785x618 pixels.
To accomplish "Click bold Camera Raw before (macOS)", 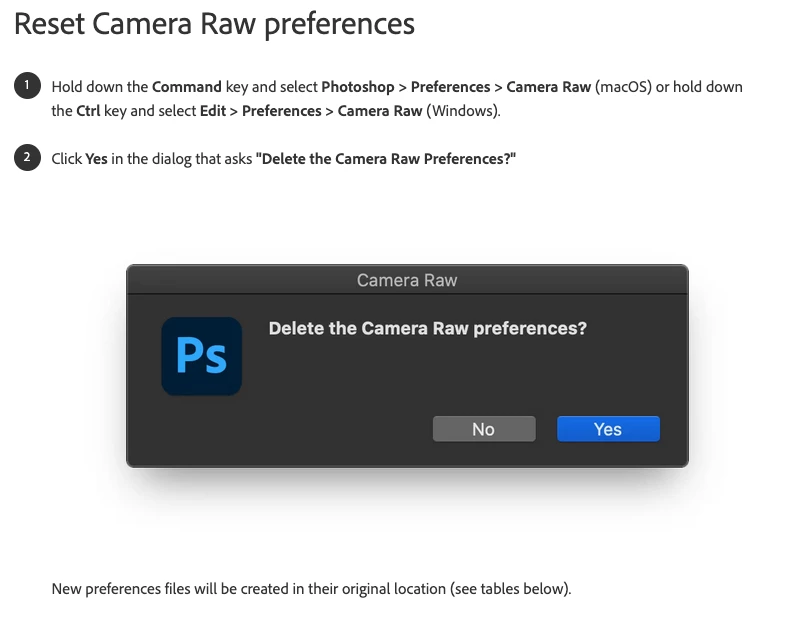I will point(549,87).
